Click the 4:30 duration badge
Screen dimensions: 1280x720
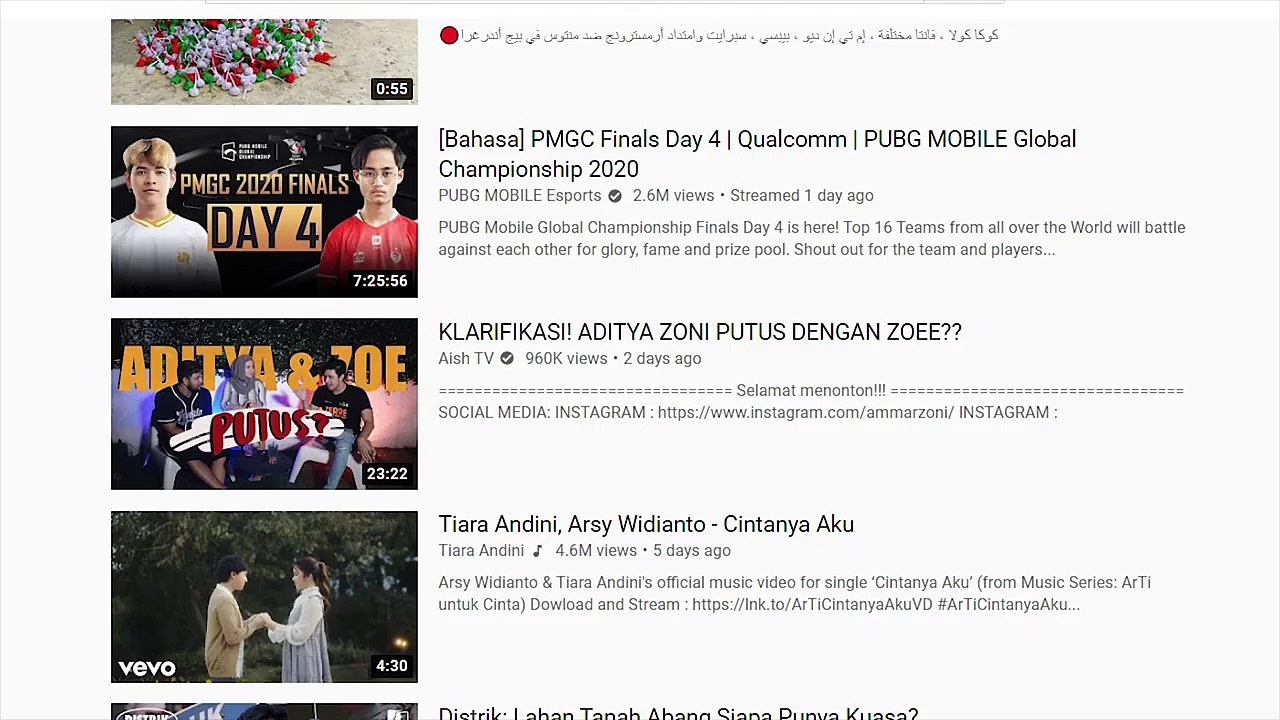pos(391,666)
